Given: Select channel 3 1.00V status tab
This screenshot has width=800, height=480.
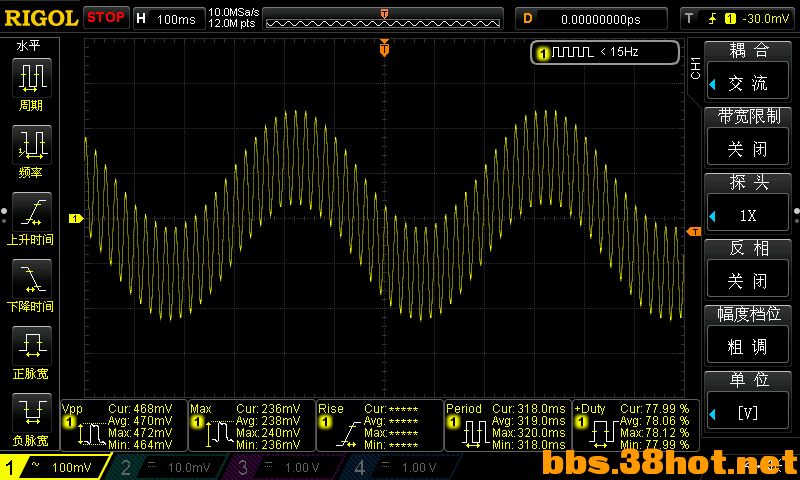Looking at the screenshot, I should point(283,467).
